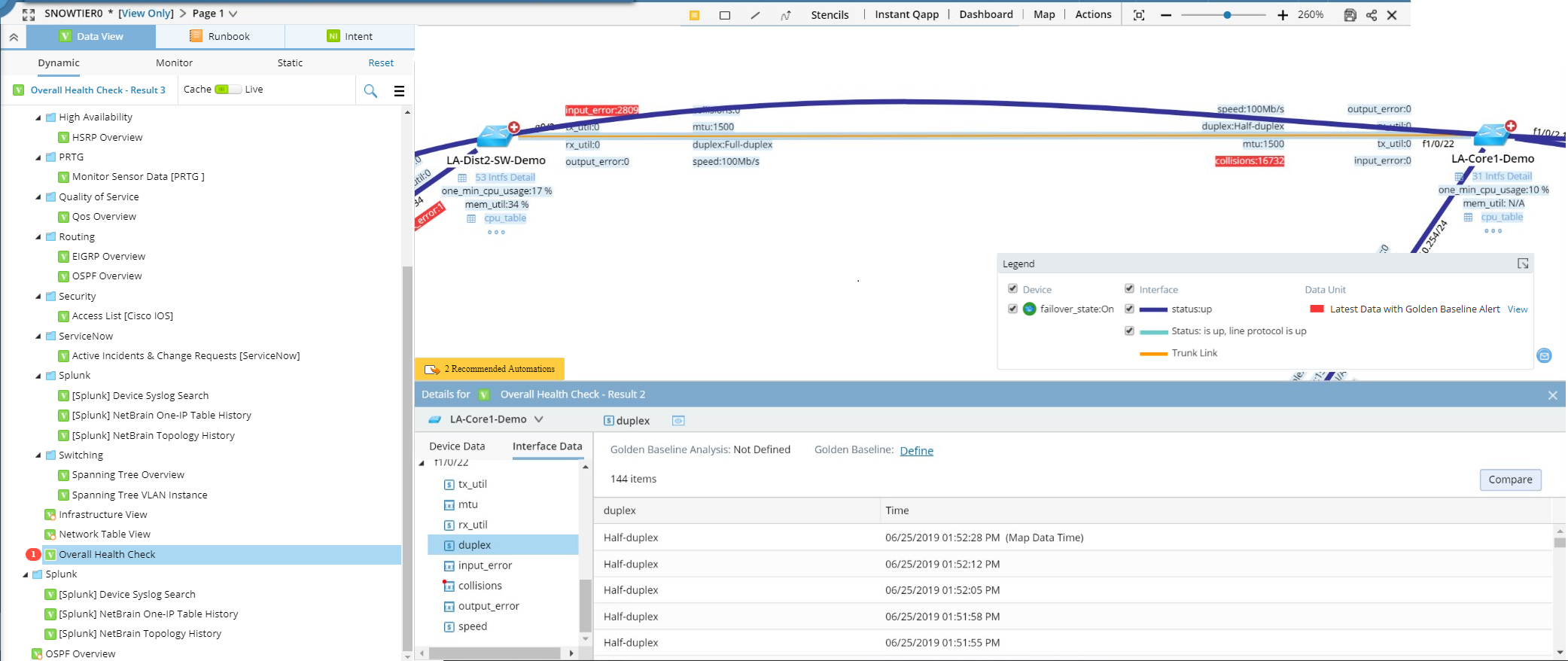Uncheck the status:up interface checkbox
Viewport: 1568px width, 661px height.
[1129, 309]
